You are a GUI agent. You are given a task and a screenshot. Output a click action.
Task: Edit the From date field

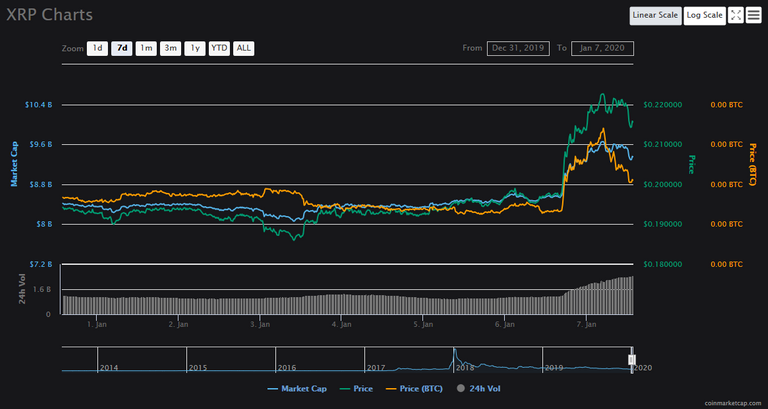518,48
